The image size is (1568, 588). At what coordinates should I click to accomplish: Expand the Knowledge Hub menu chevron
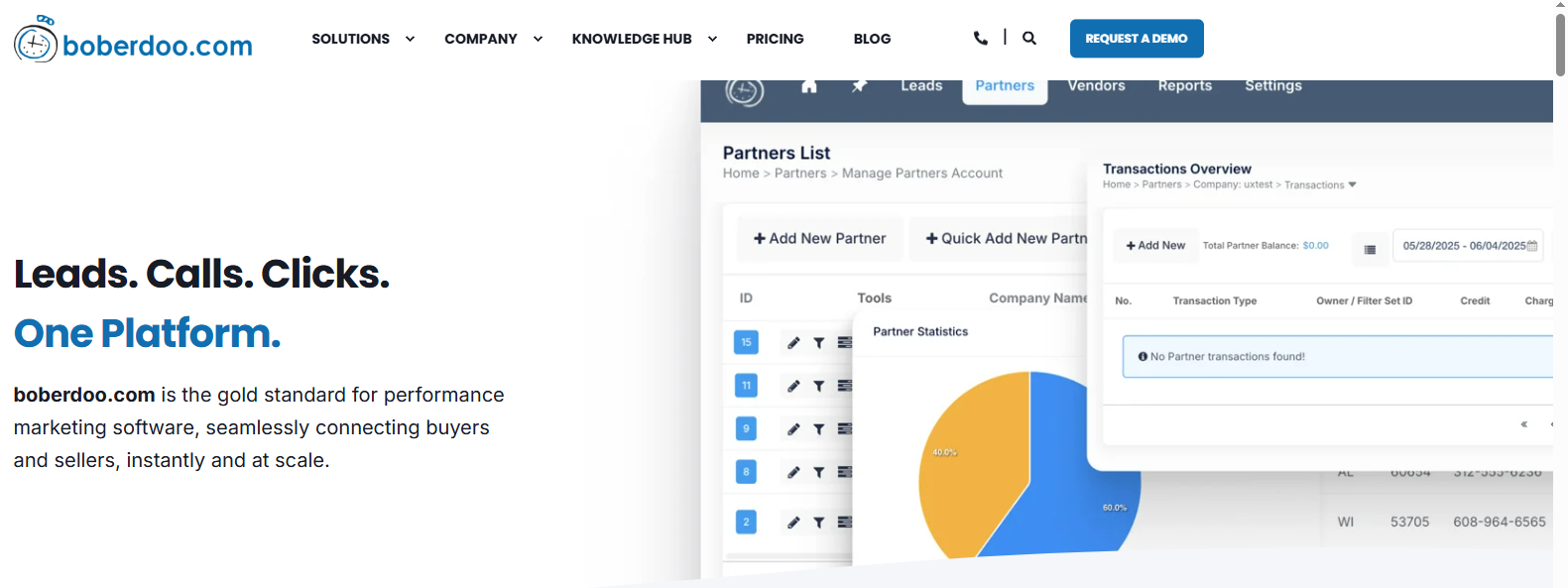pos(712,39)
